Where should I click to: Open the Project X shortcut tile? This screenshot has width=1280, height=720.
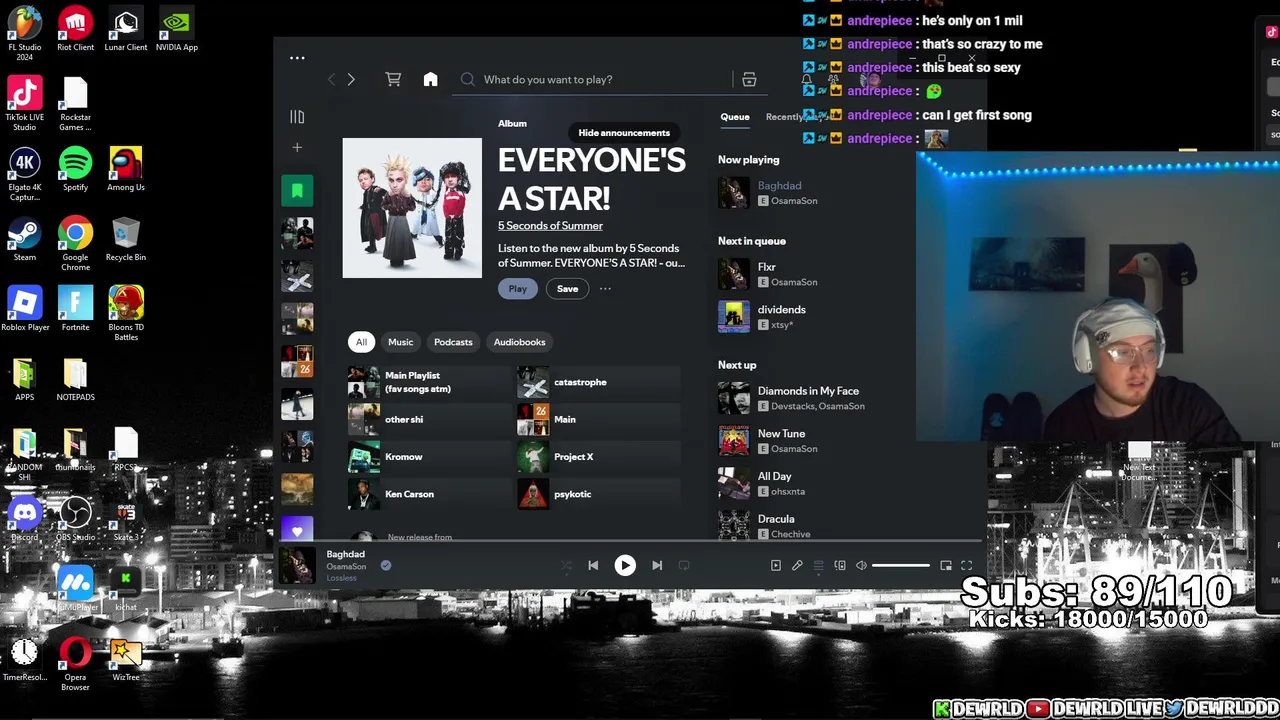[x=598, y=457]
